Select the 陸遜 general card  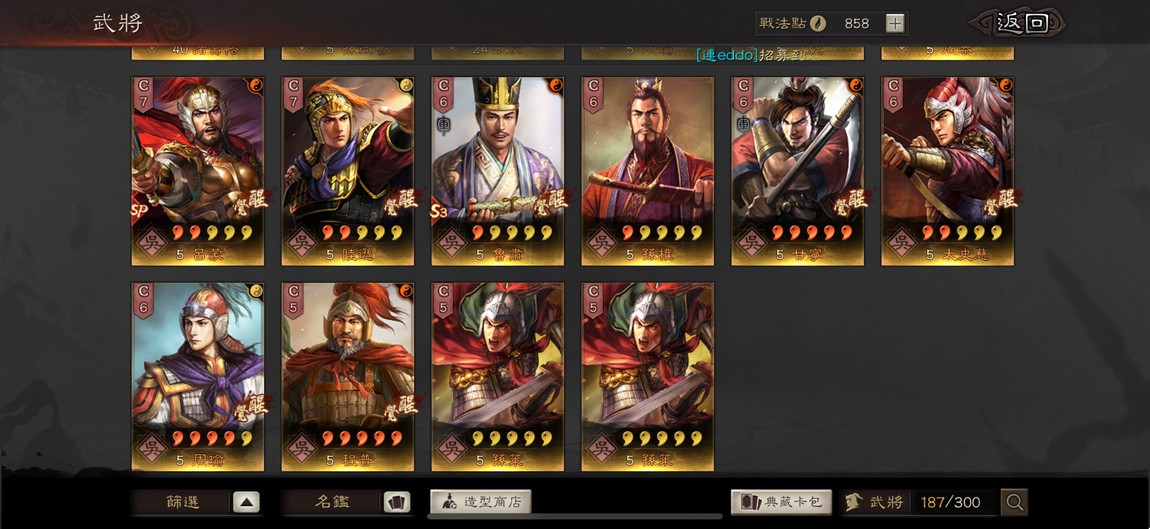point(348,171)
